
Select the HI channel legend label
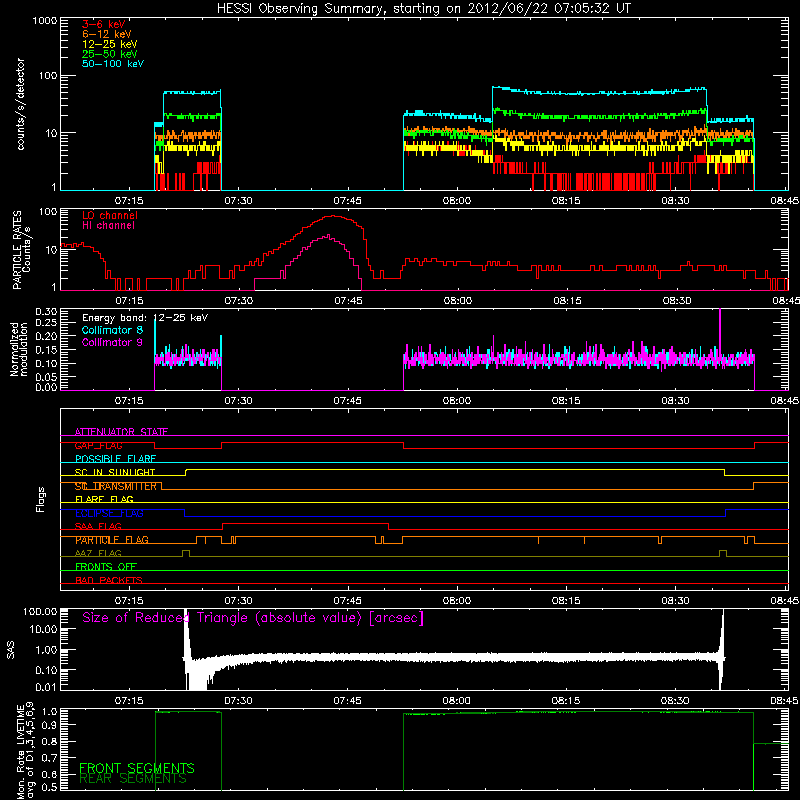108,226
